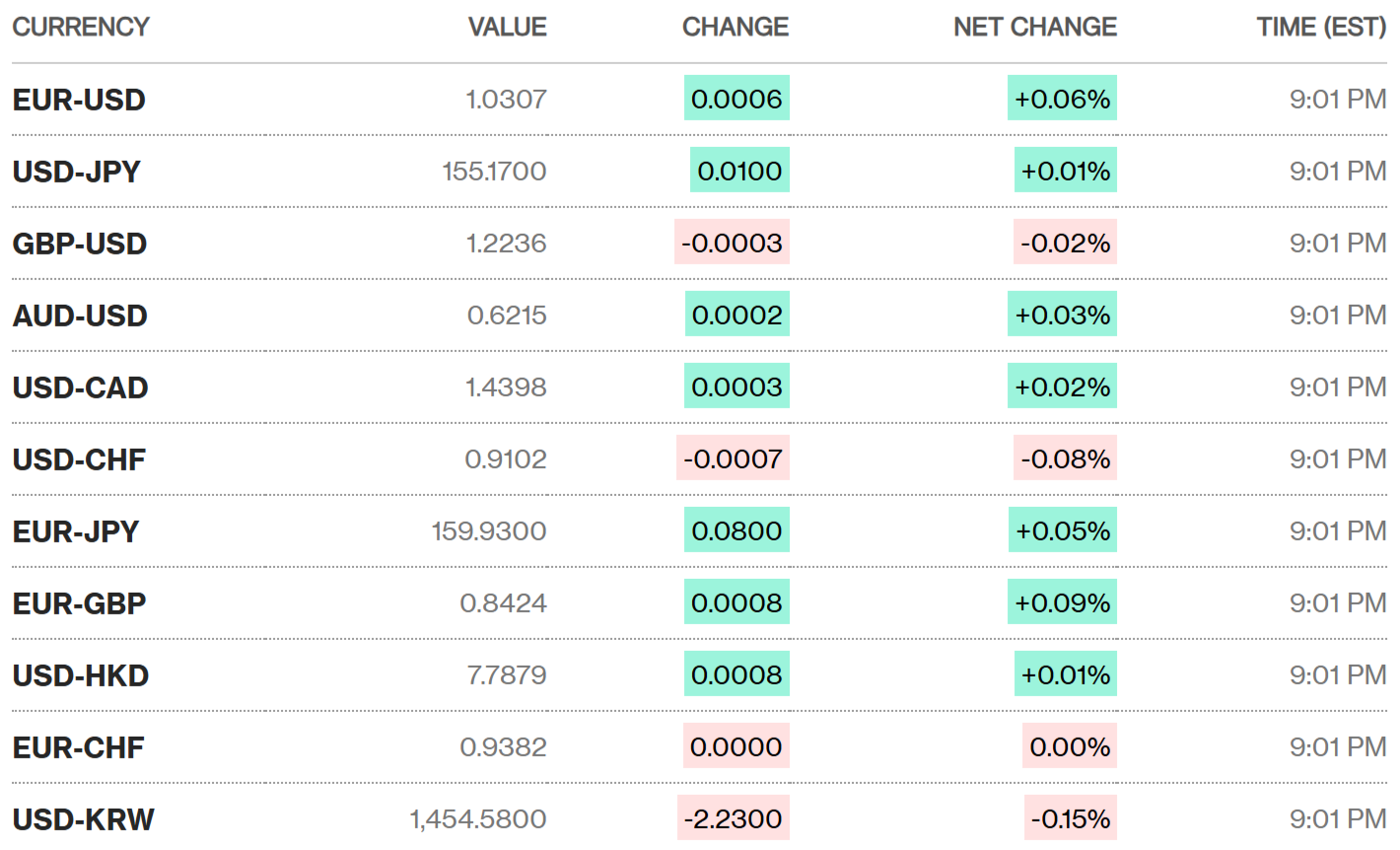Click the USD-HKD currency name
The image size is (1400, 850).
point(81,675)
